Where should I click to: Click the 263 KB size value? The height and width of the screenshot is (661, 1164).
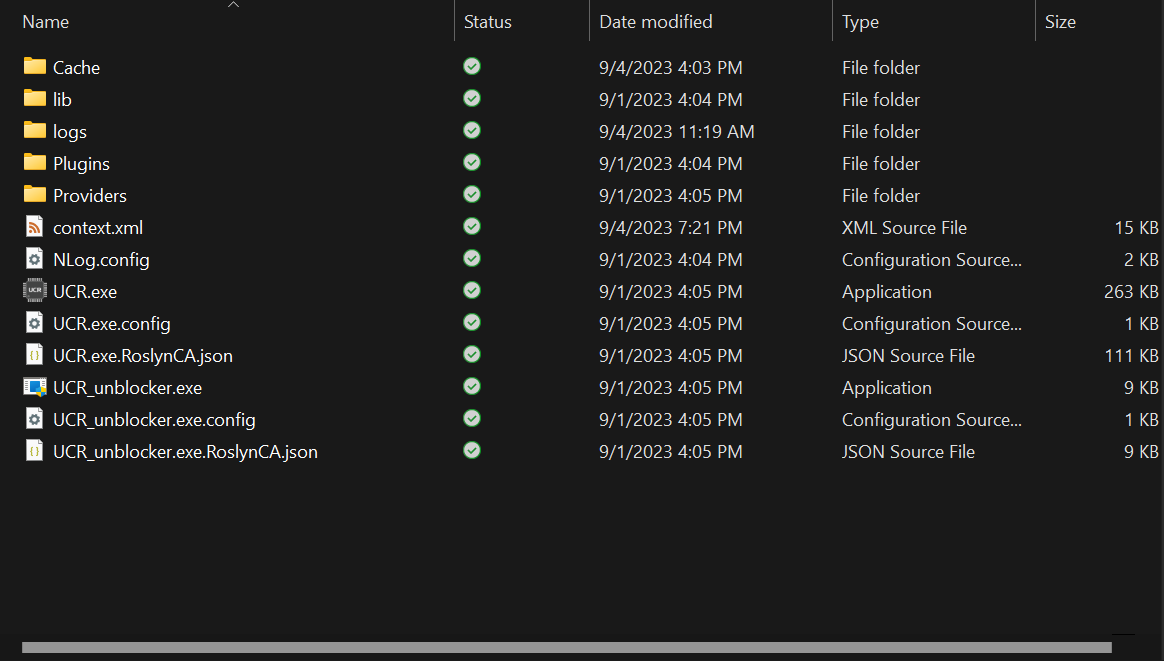(1131, 291)
